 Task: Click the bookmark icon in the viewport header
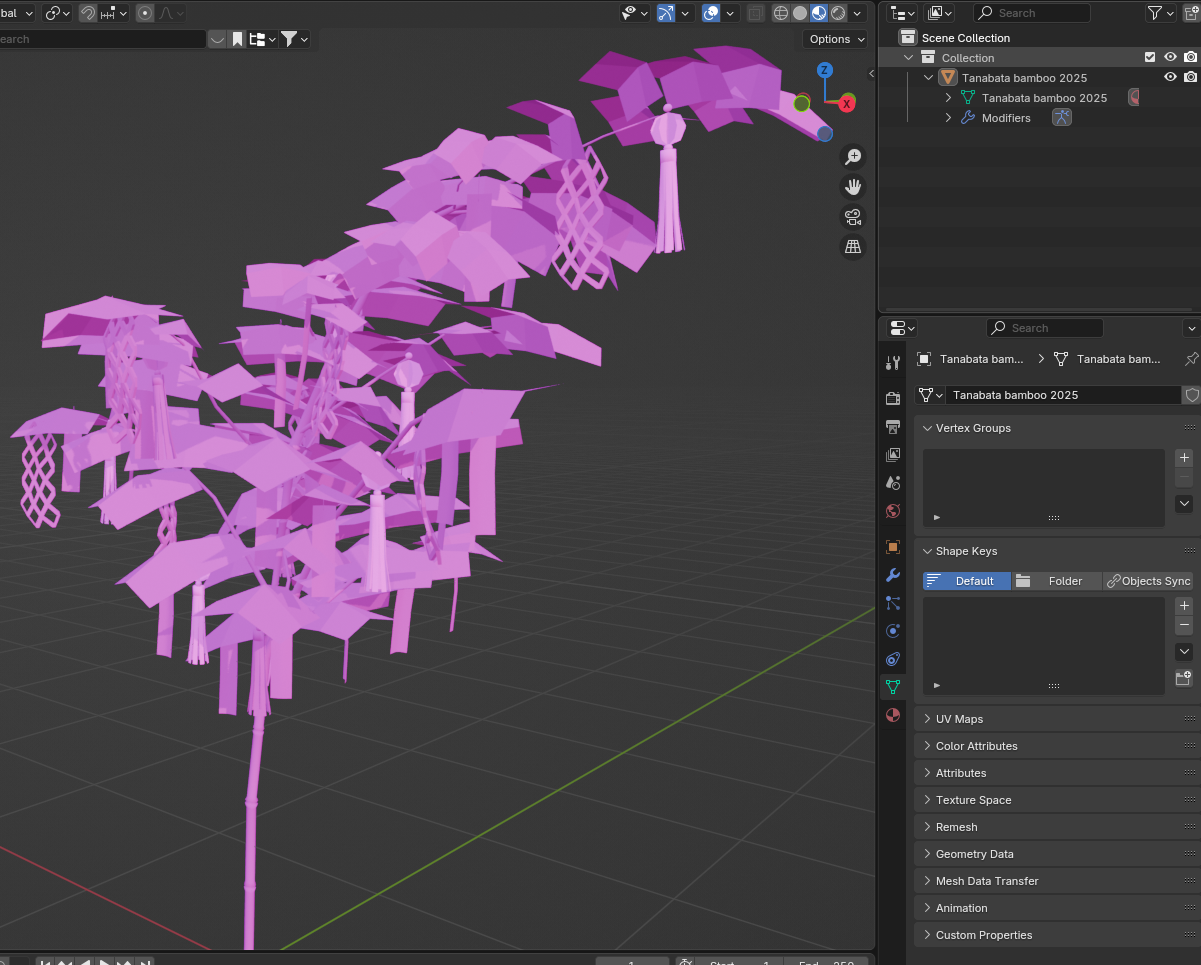click(237, 39)
